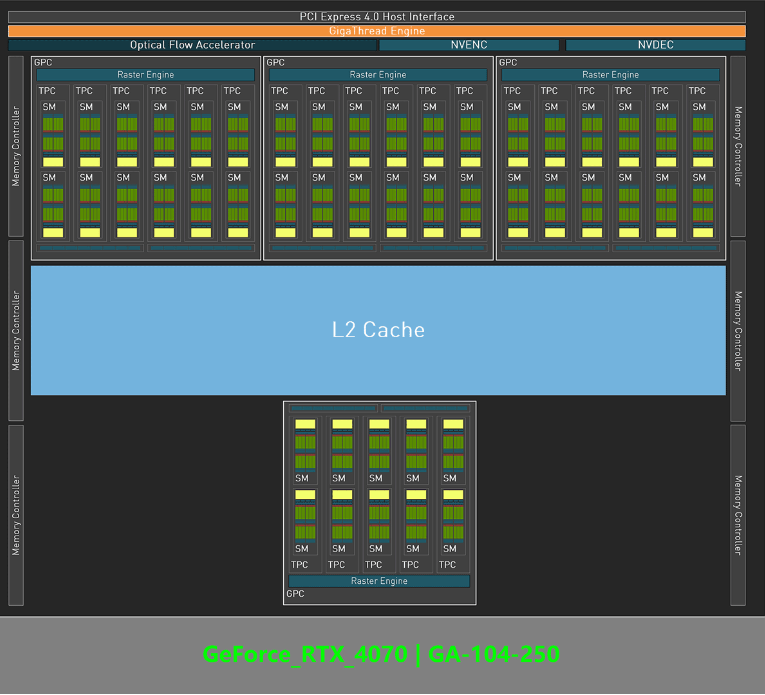
Task: Select the orange GigaThread Engine bar
Action: (x=377, y=31)
